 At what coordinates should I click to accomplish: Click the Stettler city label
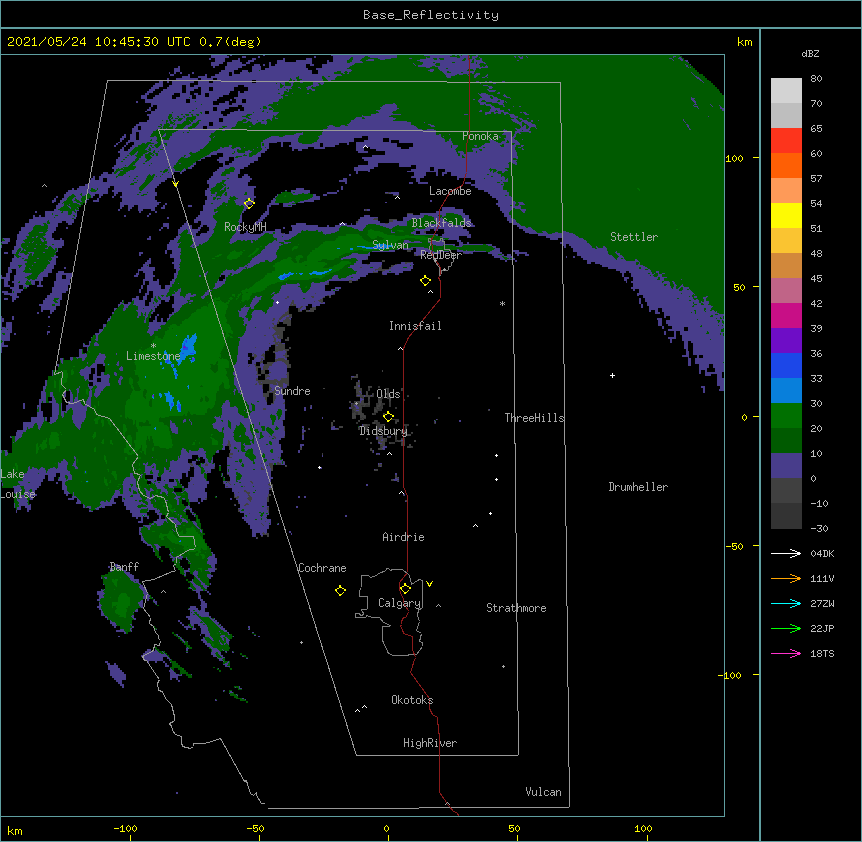click(x=634, y=237)
